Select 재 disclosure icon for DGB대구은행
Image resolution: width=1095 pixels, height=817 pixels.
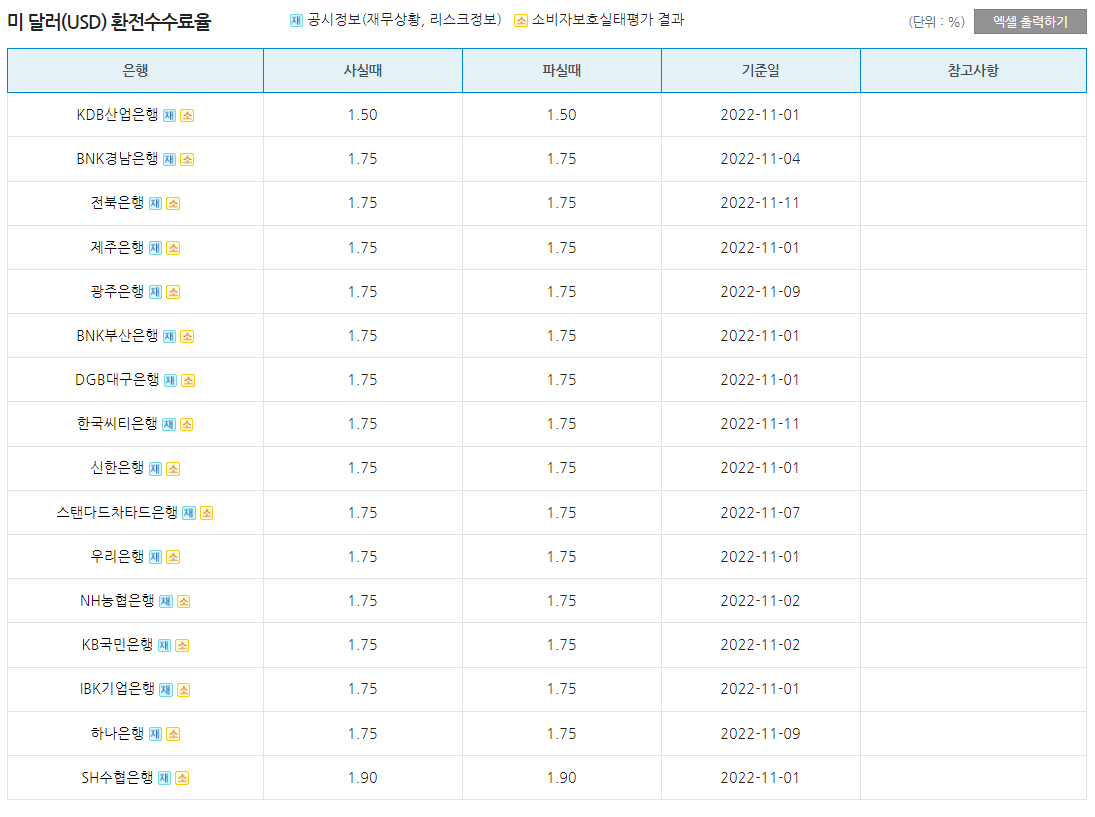pos(171,380)
